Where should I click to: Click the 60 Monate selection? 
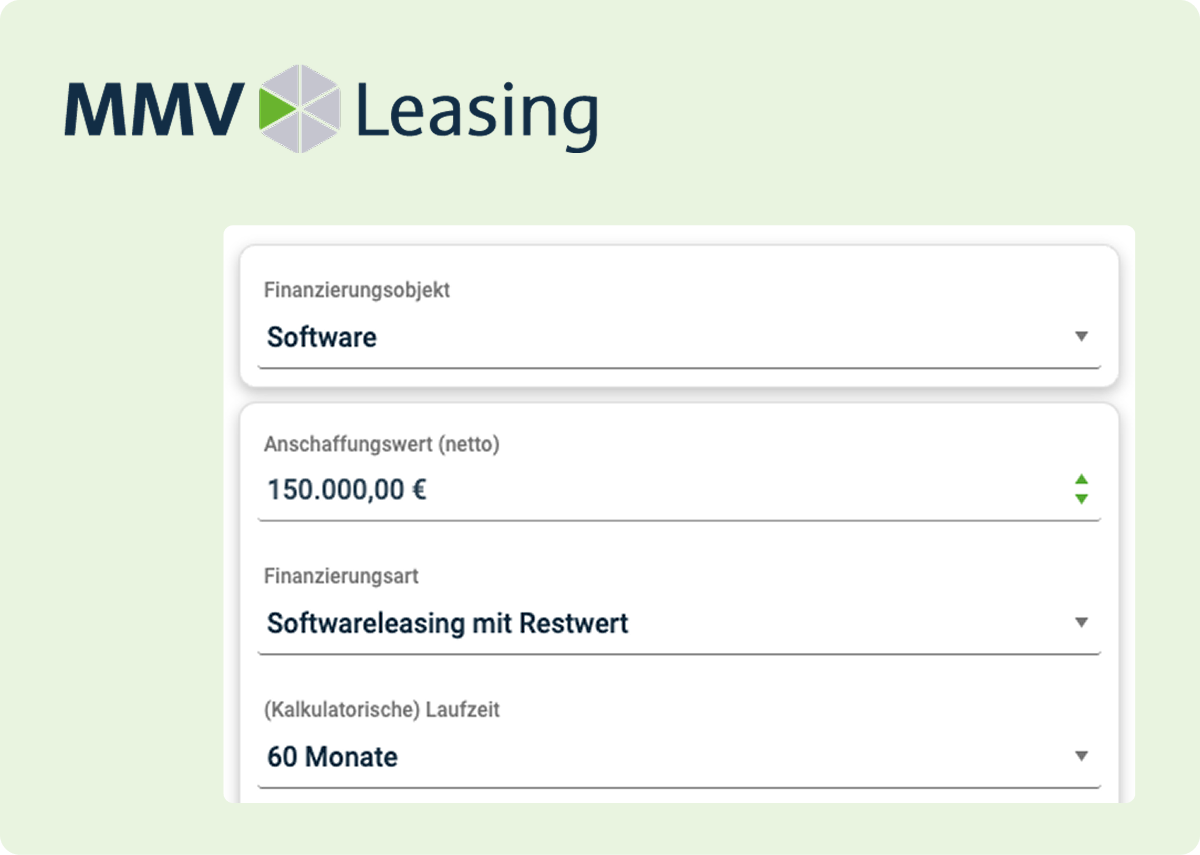pos(332,757)
